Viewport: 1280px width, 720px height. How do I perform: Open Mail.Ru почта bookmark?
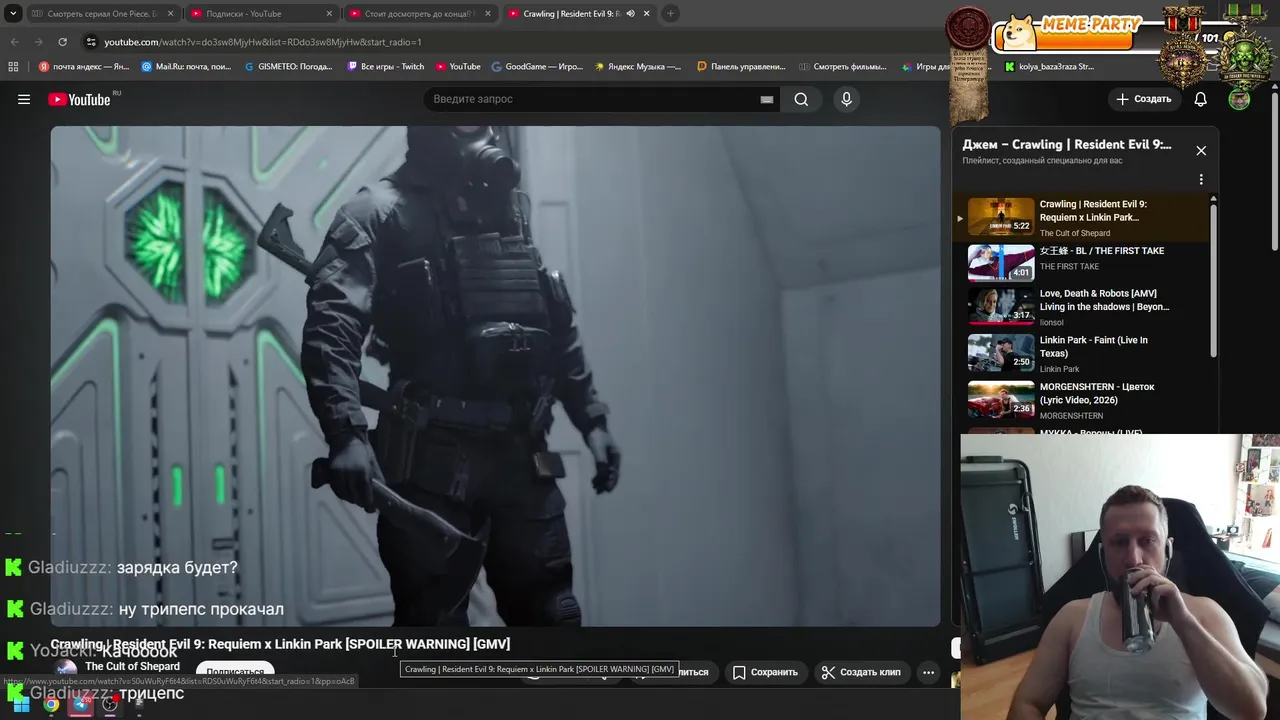click(187, 67)
